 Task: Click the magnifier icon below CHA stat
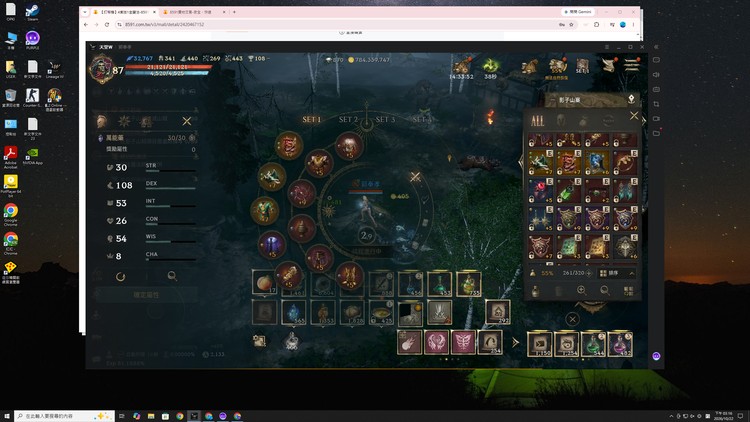point(172,276)
